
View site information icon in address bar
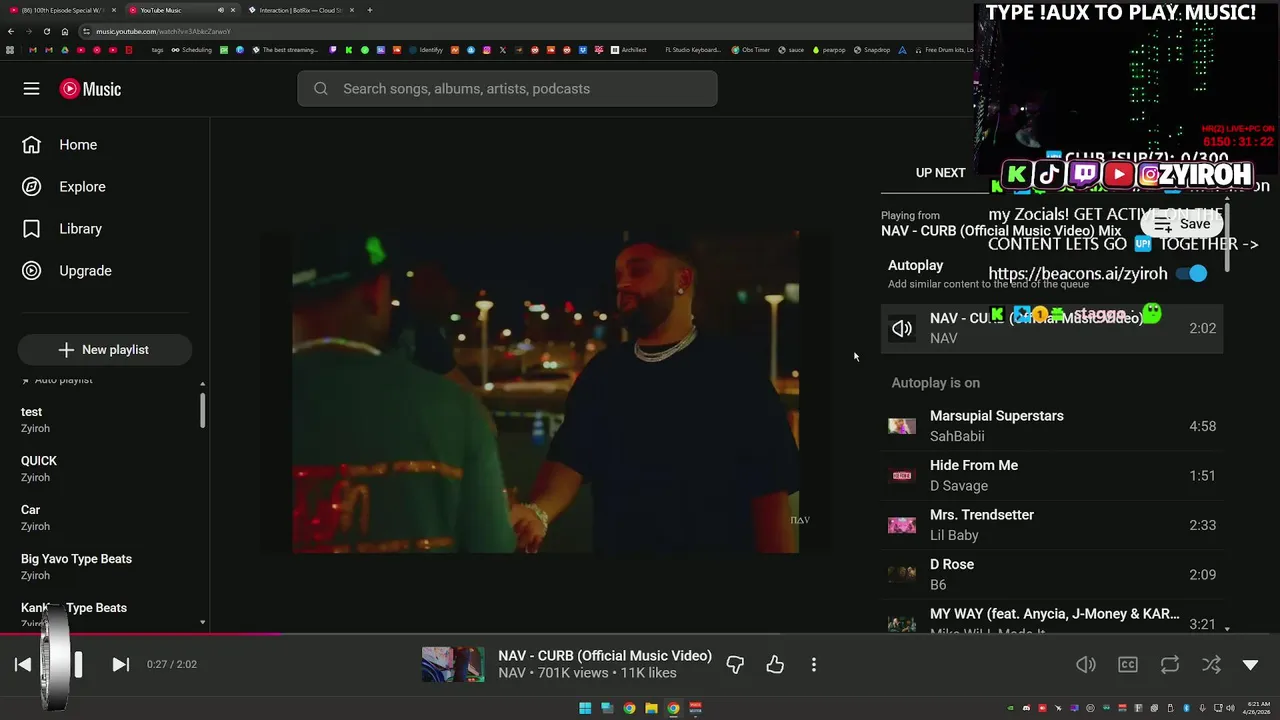click(x=87, y=31)
